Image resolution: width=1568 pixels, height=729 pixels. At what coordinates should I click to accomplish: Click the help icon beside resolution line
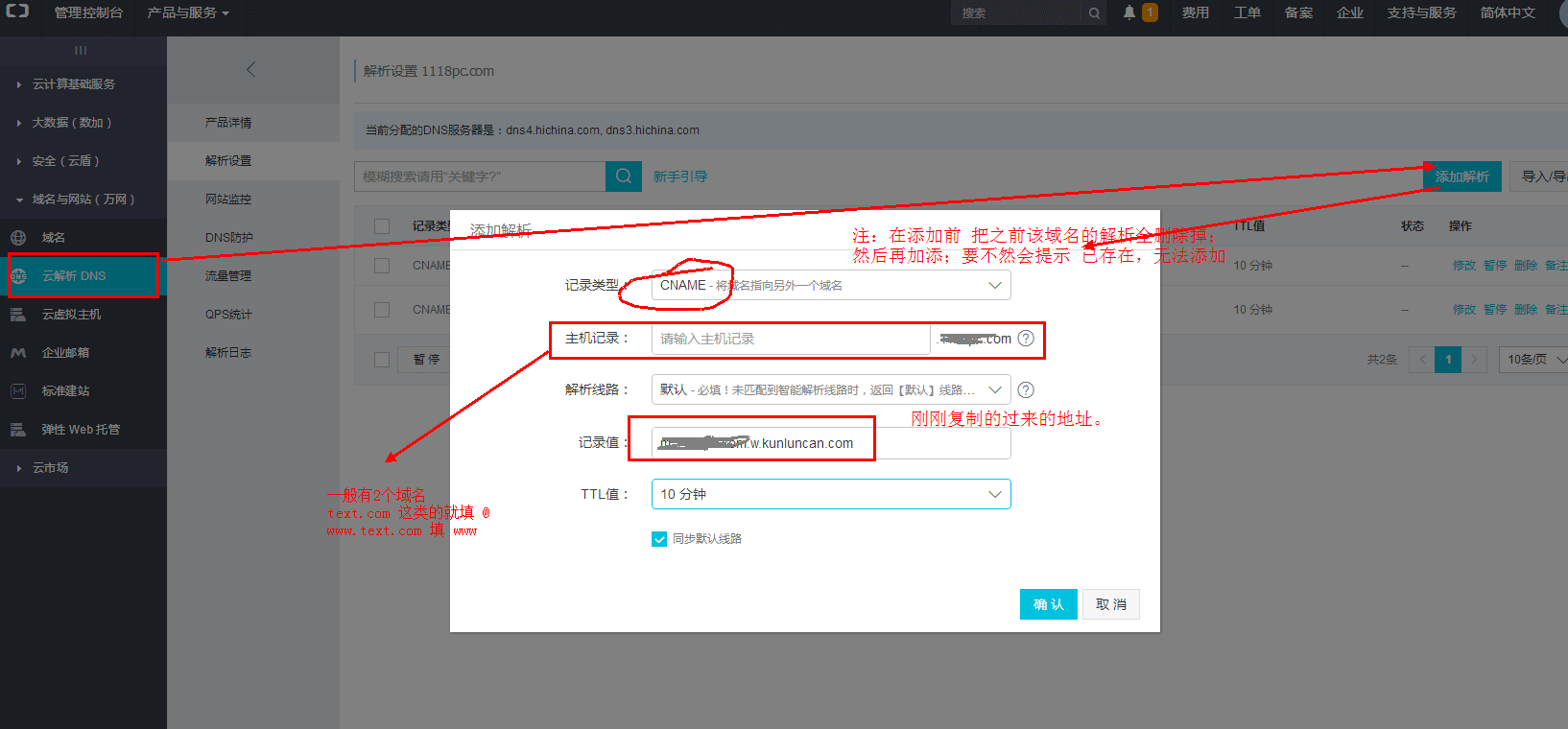[x=1026, y=389]
